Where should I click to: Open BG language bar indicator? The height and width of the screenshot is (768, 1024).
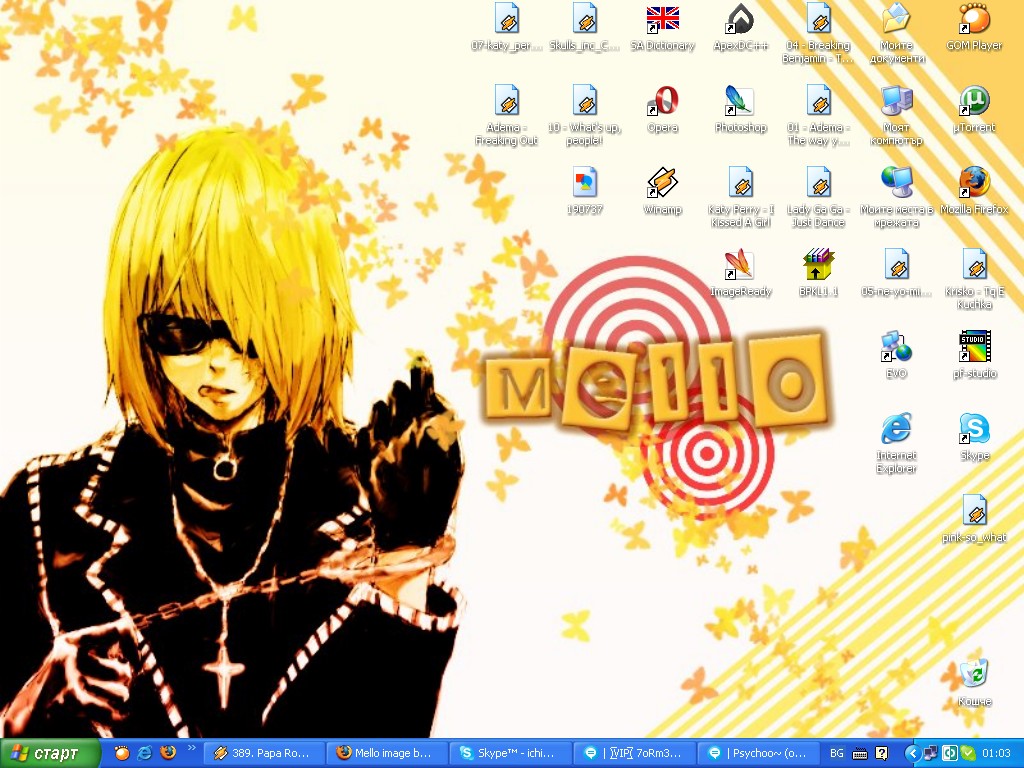coord(837,754)
